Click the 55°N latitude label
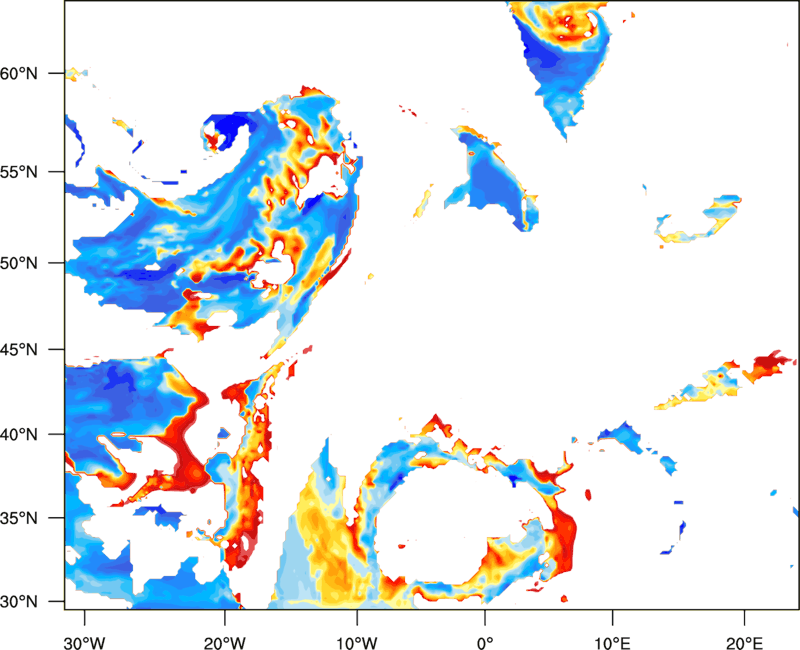Screen dimensions: 800x650 click(19, 172)
